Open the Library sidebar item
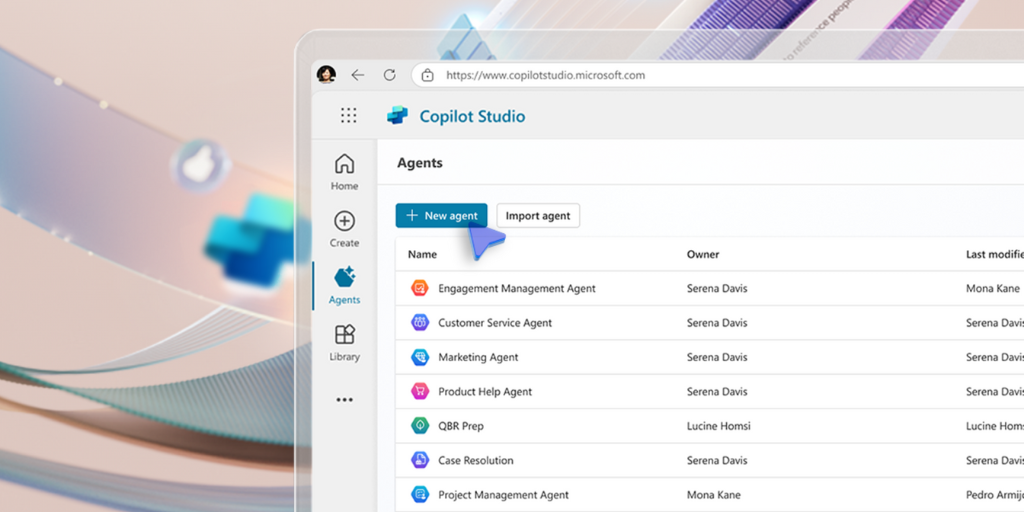 (344, 342)
